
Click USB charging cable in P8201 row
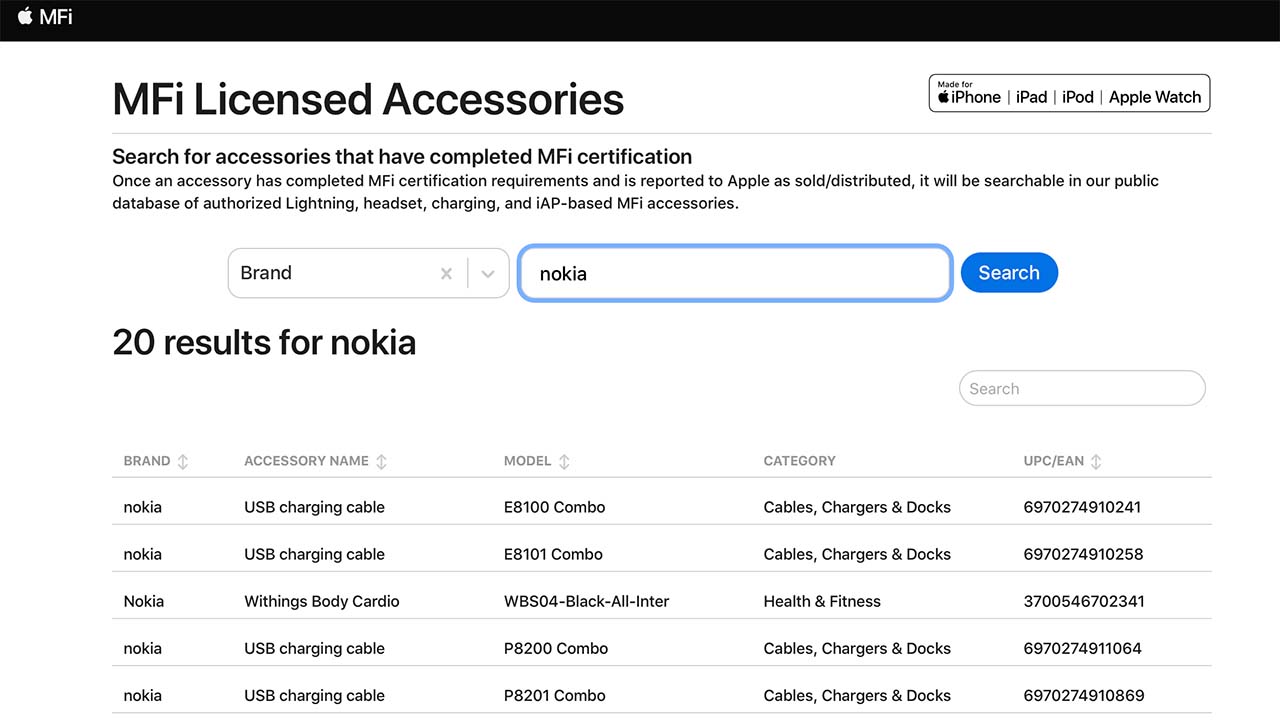click(314, 695)
